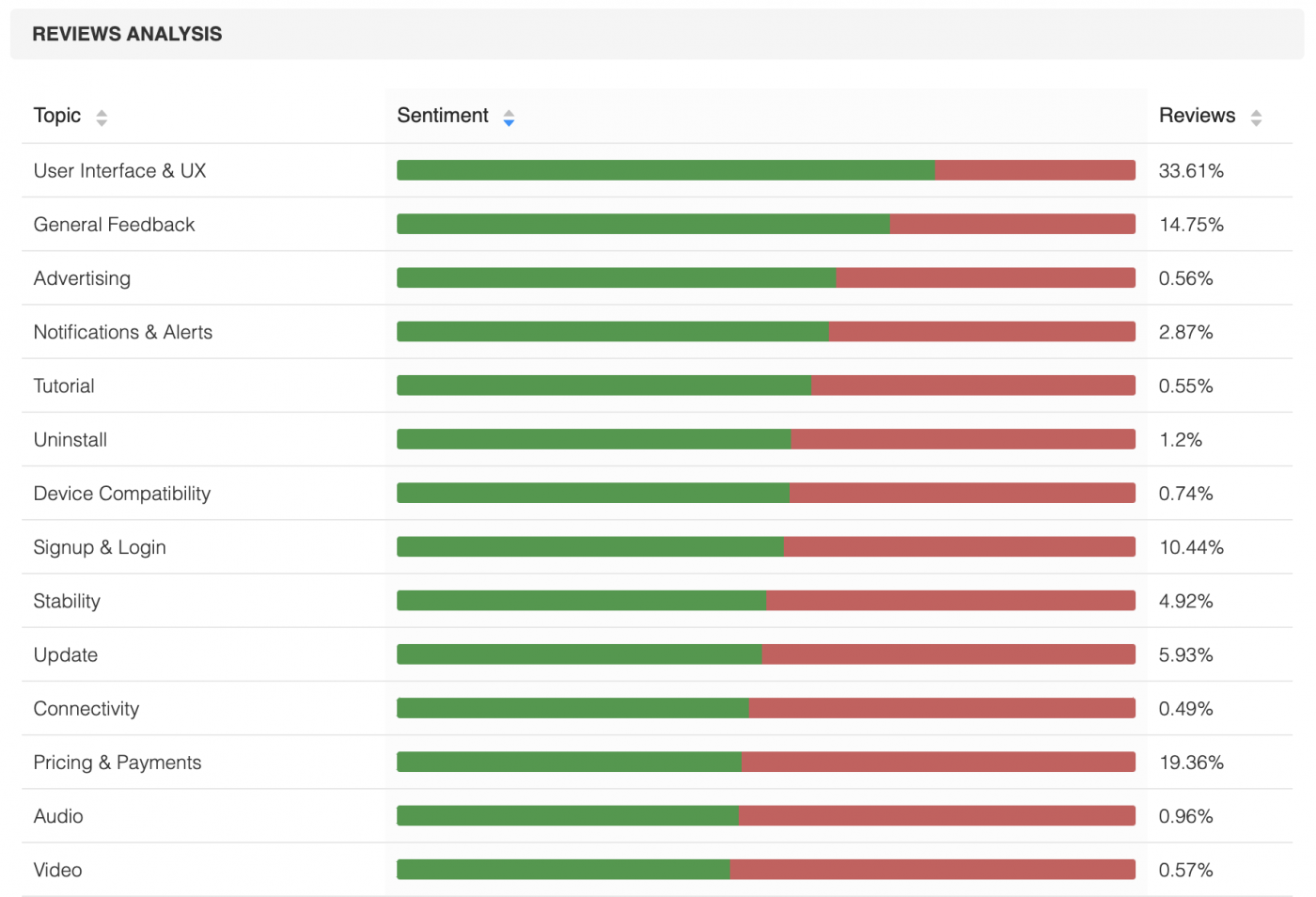This screenshot has height=897, width=1316.
Task: Sort ascending using the Topic up arrow
Action: [101, 112]
